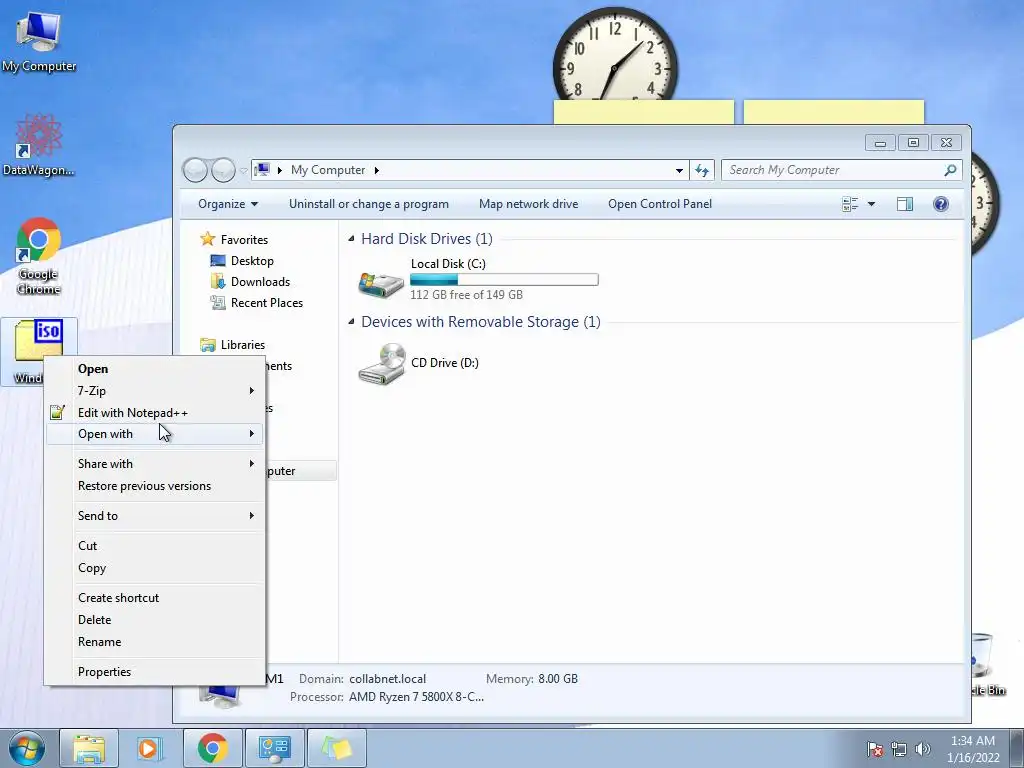Choose Create shortcut
The image size is (1024, 768).
pos(155,598)
